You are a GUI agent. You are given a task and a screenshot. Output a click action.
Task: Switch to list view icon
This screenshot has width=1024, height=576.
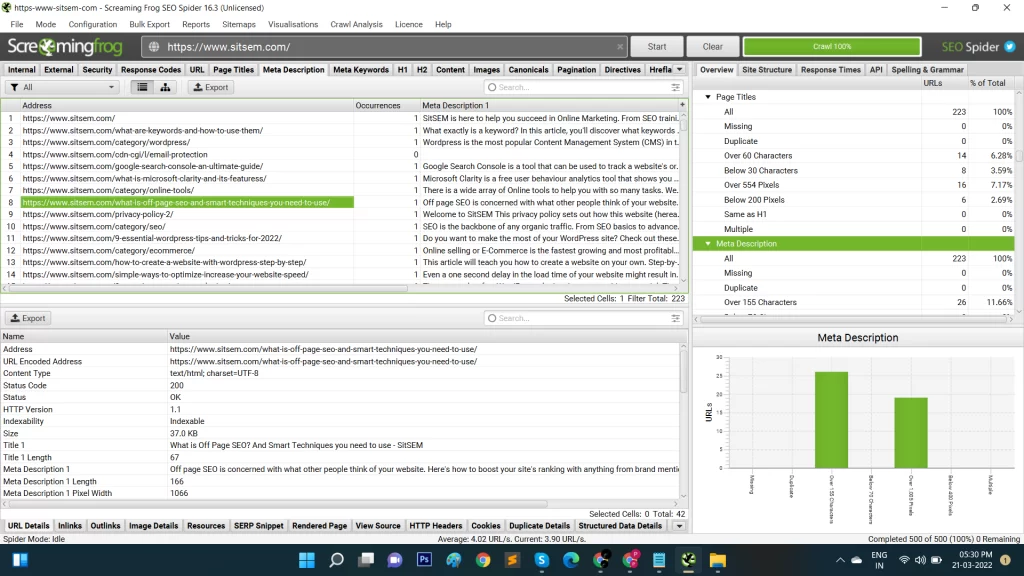142,87
